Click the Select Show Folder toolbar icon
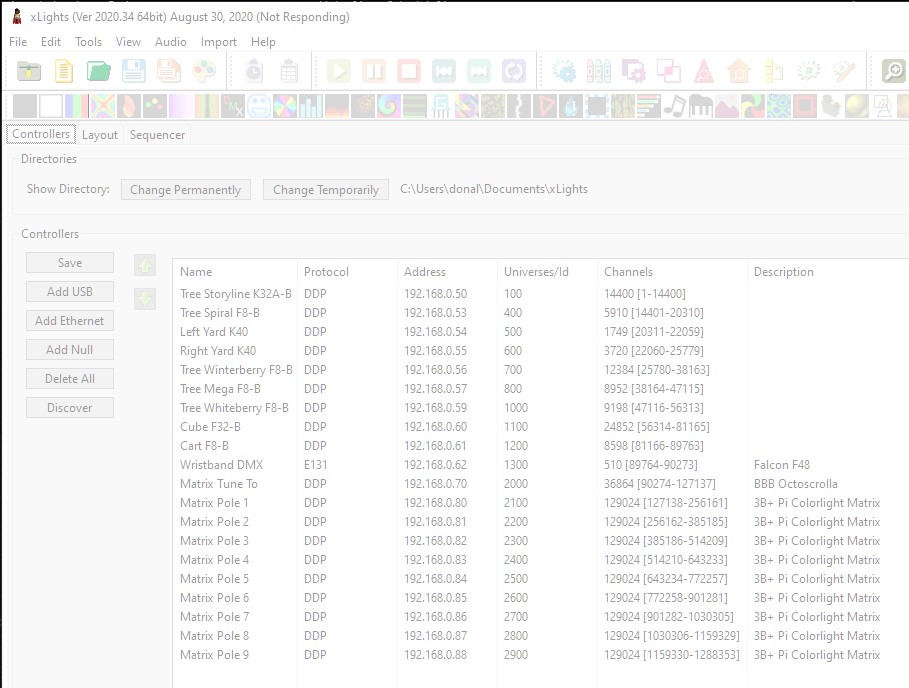This screenshot has height=688, width=909. tap(28, 71)
